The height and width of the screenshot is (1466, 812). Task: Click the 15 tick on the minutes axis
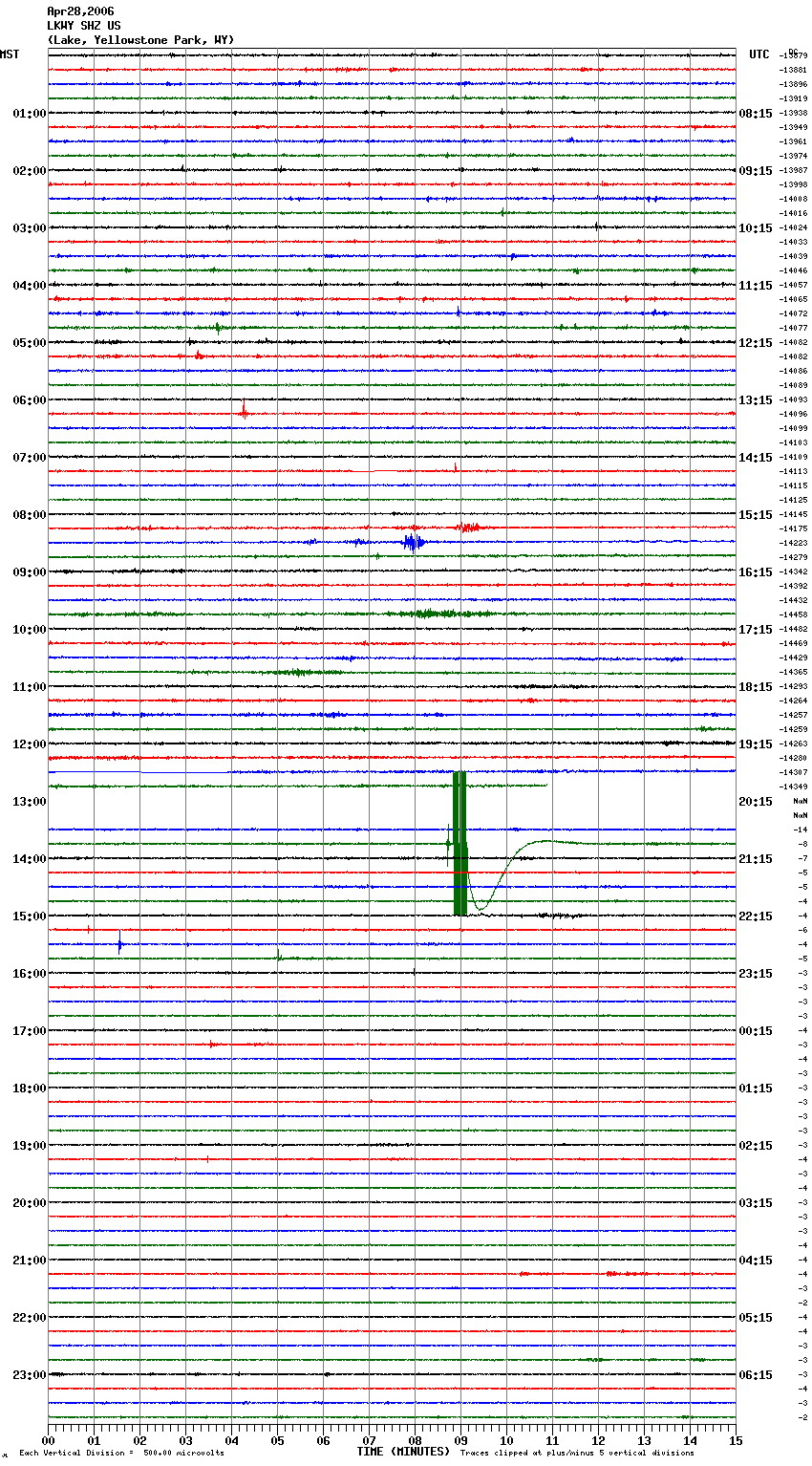tap(736, 1440)
